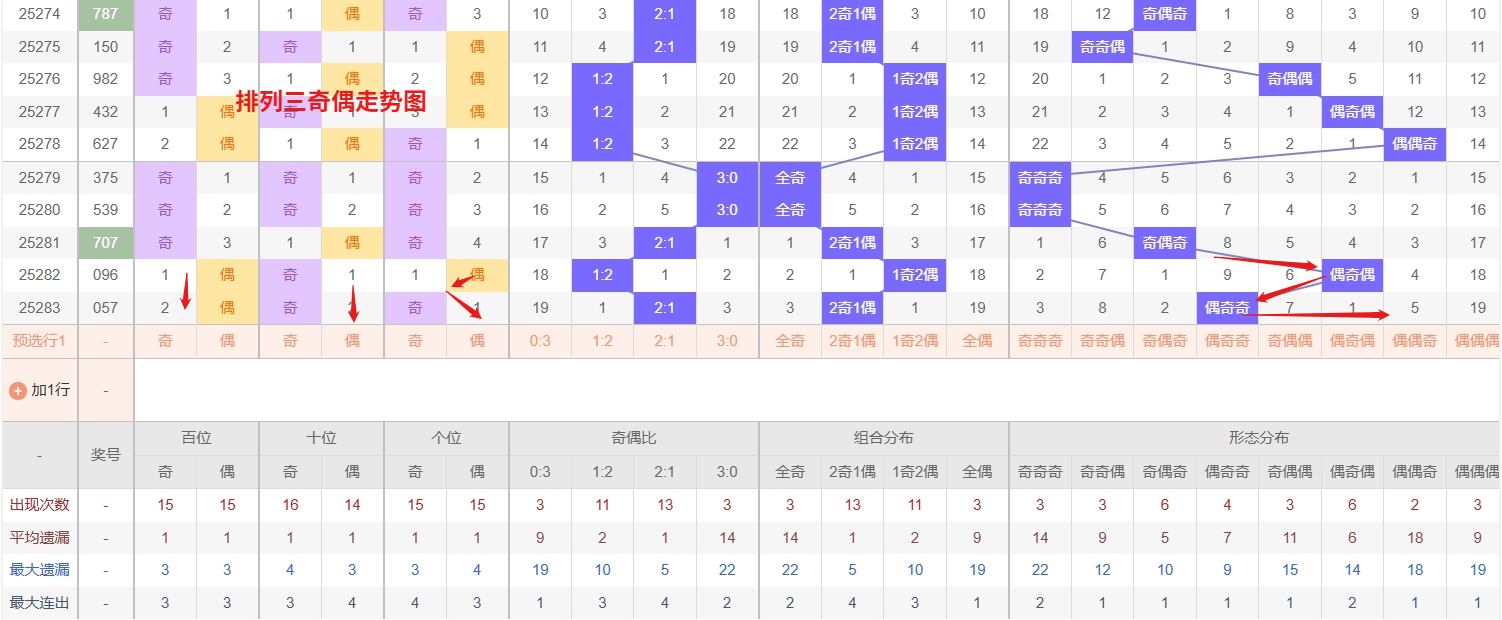Choose 偶偶奇 in the 预选行1 row
1502x620 pixels.
(x=1414, y=341)
